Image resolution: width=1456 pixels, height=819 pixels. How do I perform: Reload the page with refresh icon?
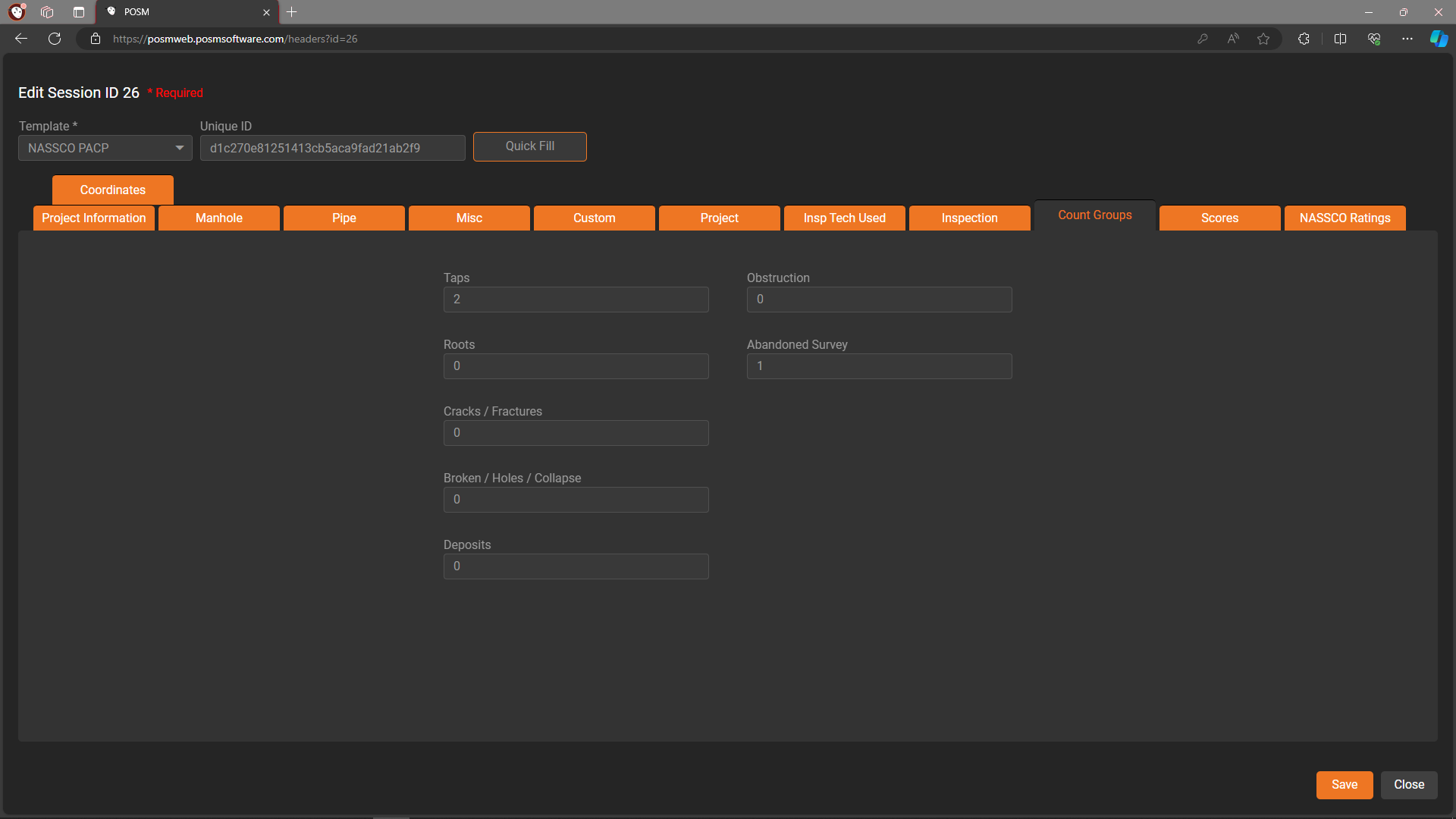tap(55, 39)
